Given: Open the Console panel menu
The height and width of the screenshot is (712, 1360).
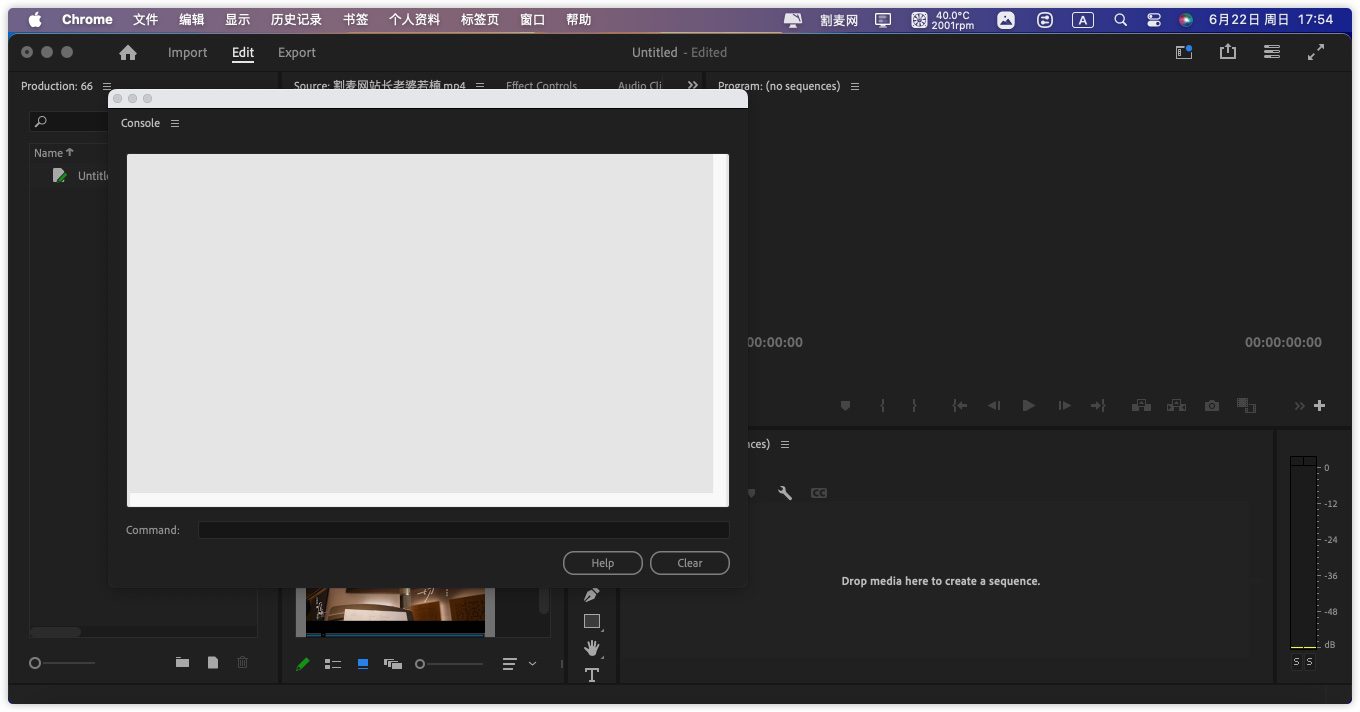Looking at the screenshot, I should click(175, 123).
